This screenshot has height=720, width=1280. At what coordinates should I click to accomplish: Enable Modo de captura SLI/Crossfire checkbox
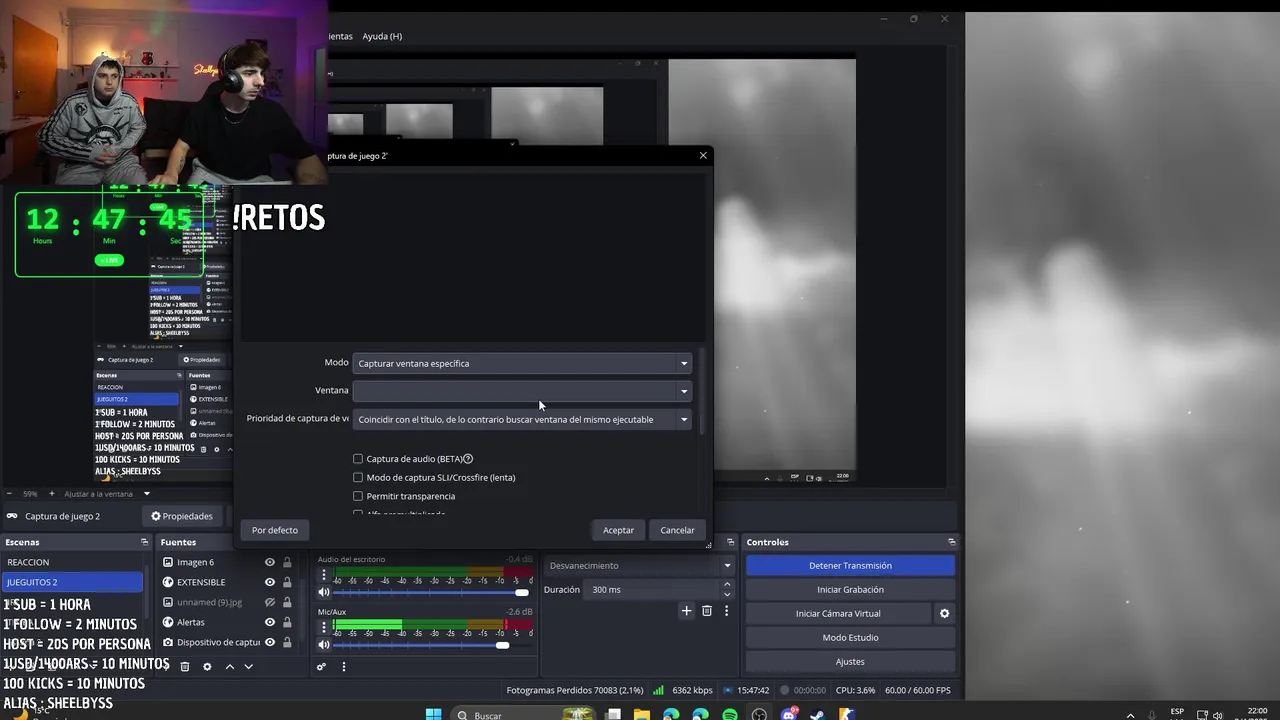[x=358, y=477]
